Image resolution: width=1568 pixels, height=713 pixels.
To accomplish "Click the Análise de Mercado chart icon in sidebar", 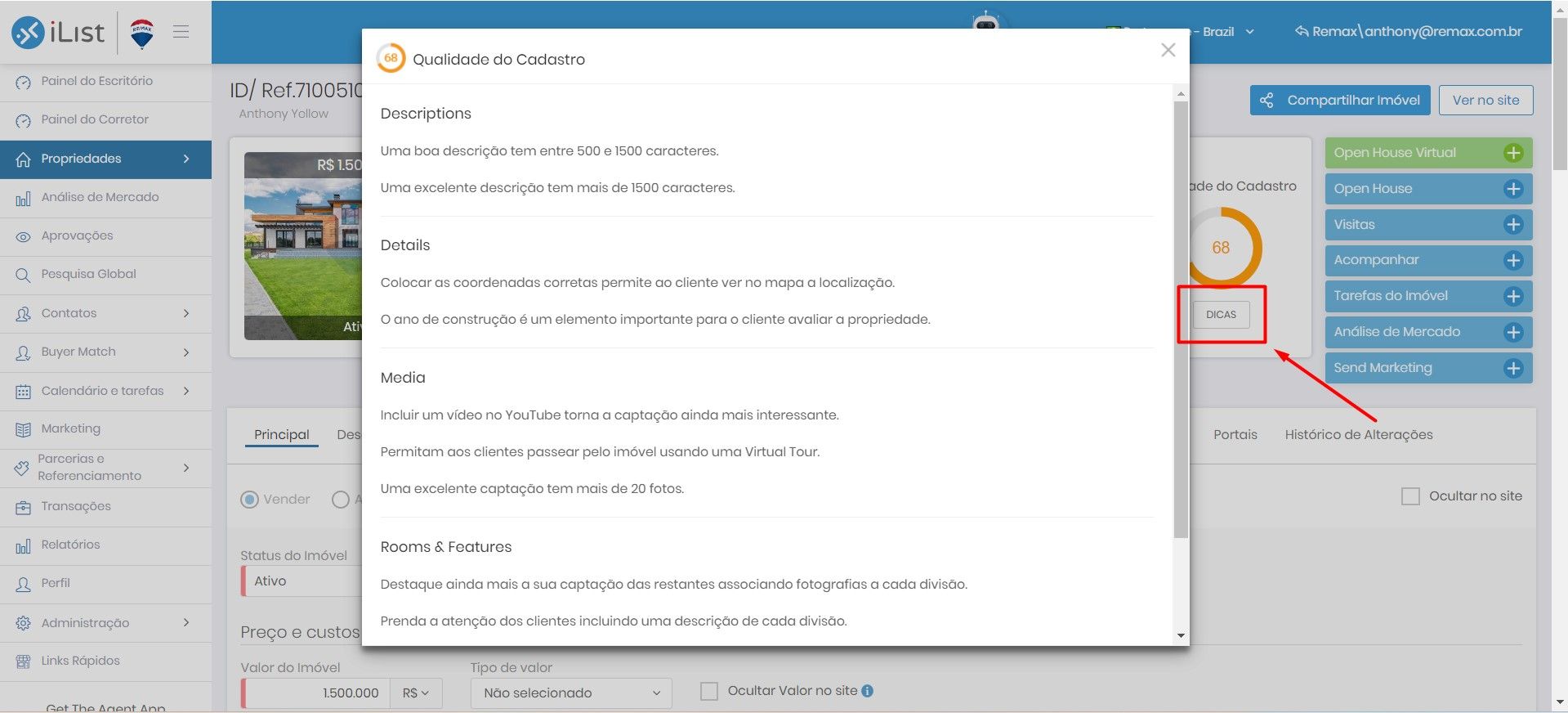I will click(23, 198).
